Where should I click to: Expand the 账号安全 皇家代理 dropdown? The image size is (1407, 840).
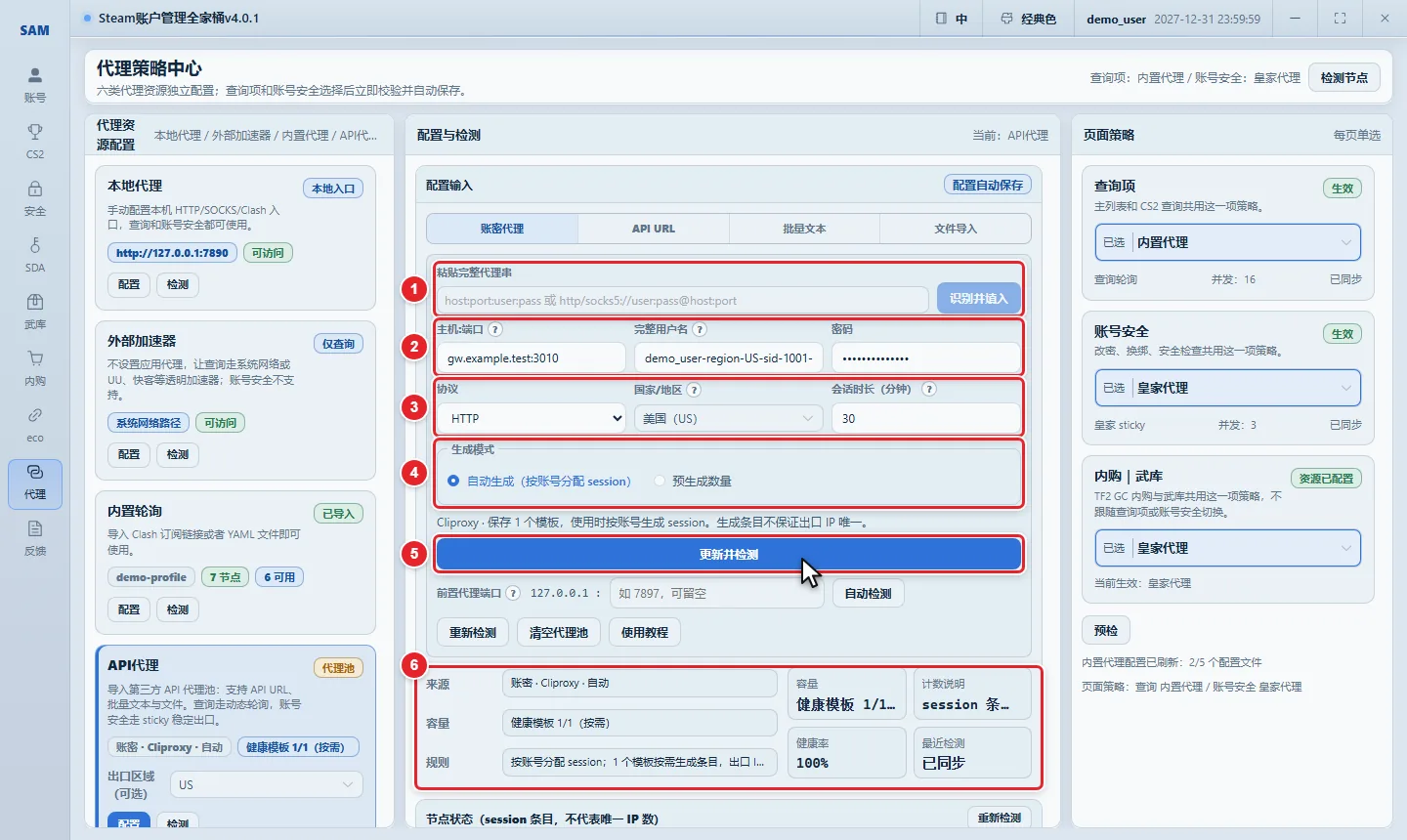[x=1227, y=388]
